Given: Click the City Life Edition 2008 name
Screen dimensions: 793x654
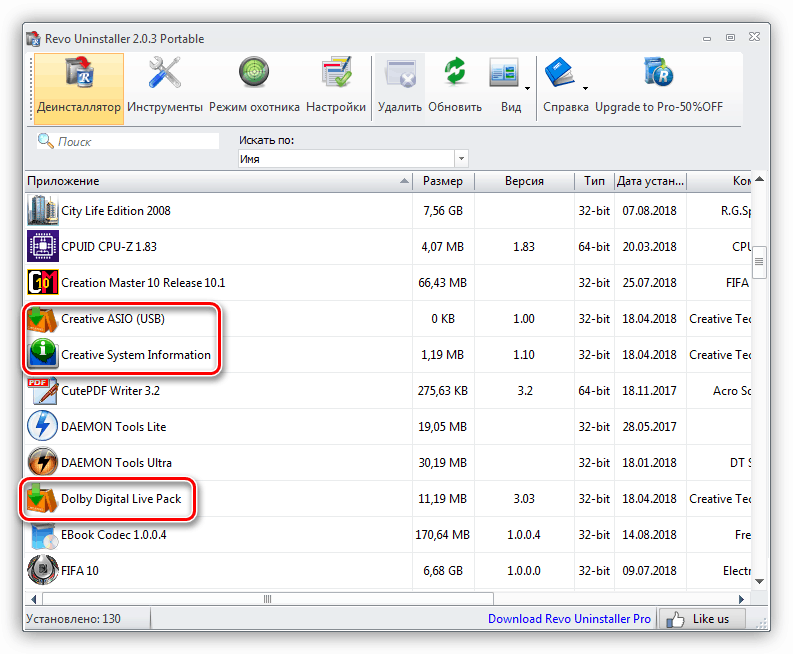Looking at the screenshot, I should click(x=116, y=210).
